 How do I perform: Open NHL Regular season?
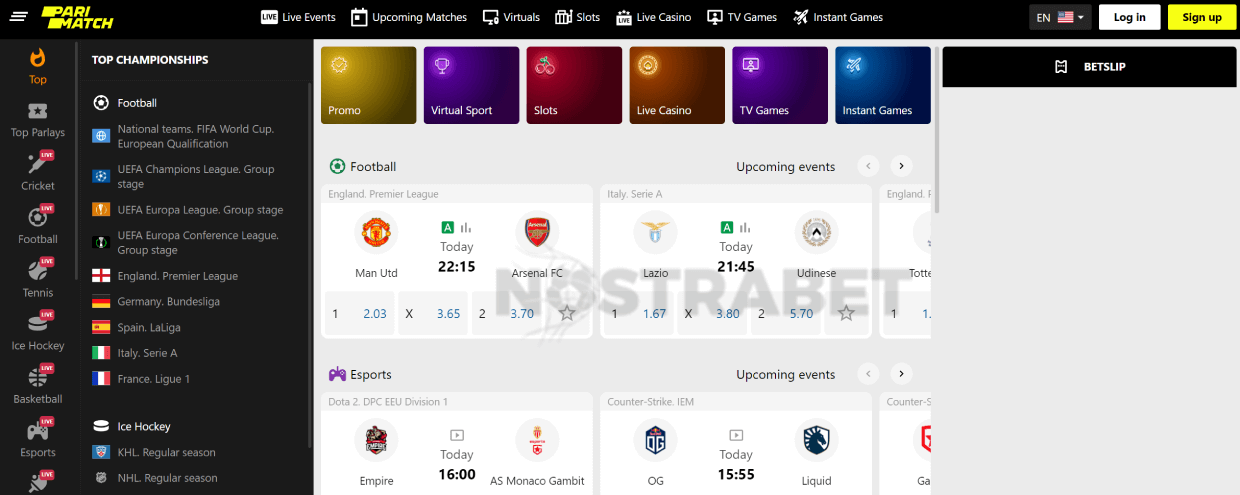pos(155,478)
